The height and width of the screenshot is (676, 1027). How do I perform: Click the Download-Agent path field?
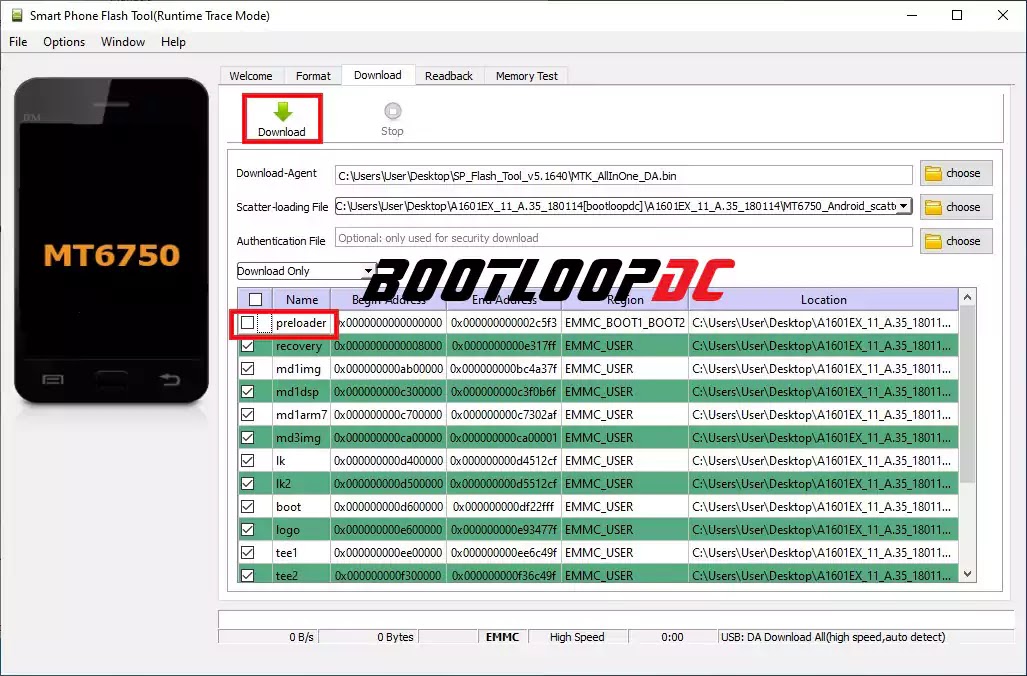coord(623,175)
